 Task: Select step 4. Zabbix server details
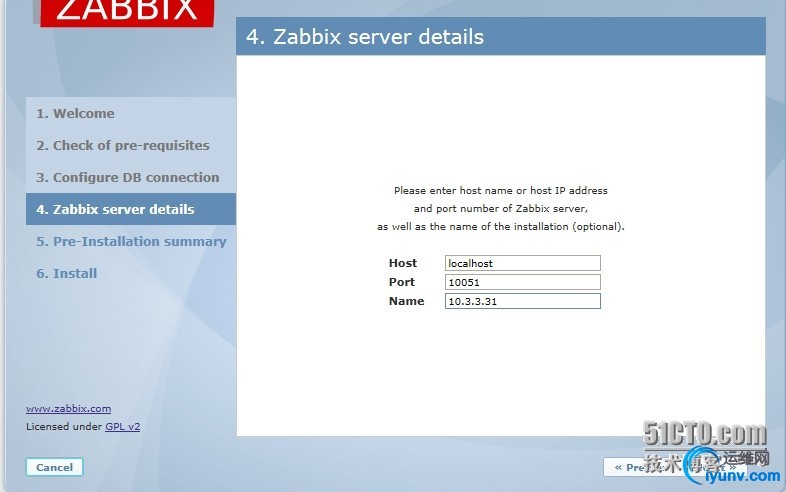131,209
